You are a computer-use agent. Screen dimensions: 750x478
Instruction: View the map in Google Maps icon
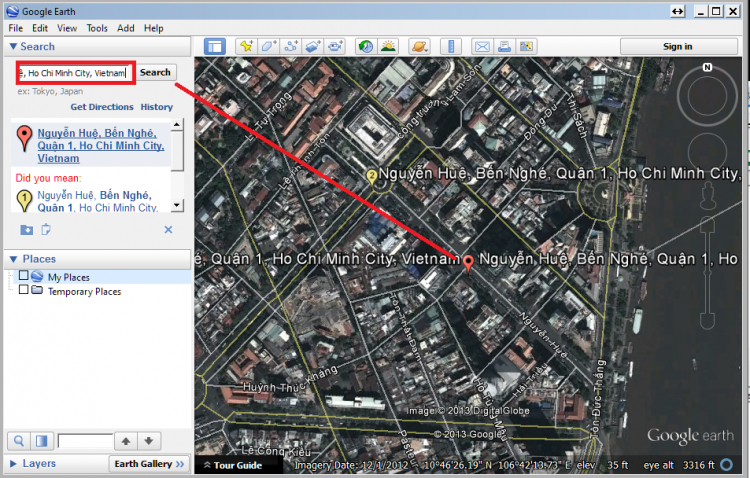(526, 46)
